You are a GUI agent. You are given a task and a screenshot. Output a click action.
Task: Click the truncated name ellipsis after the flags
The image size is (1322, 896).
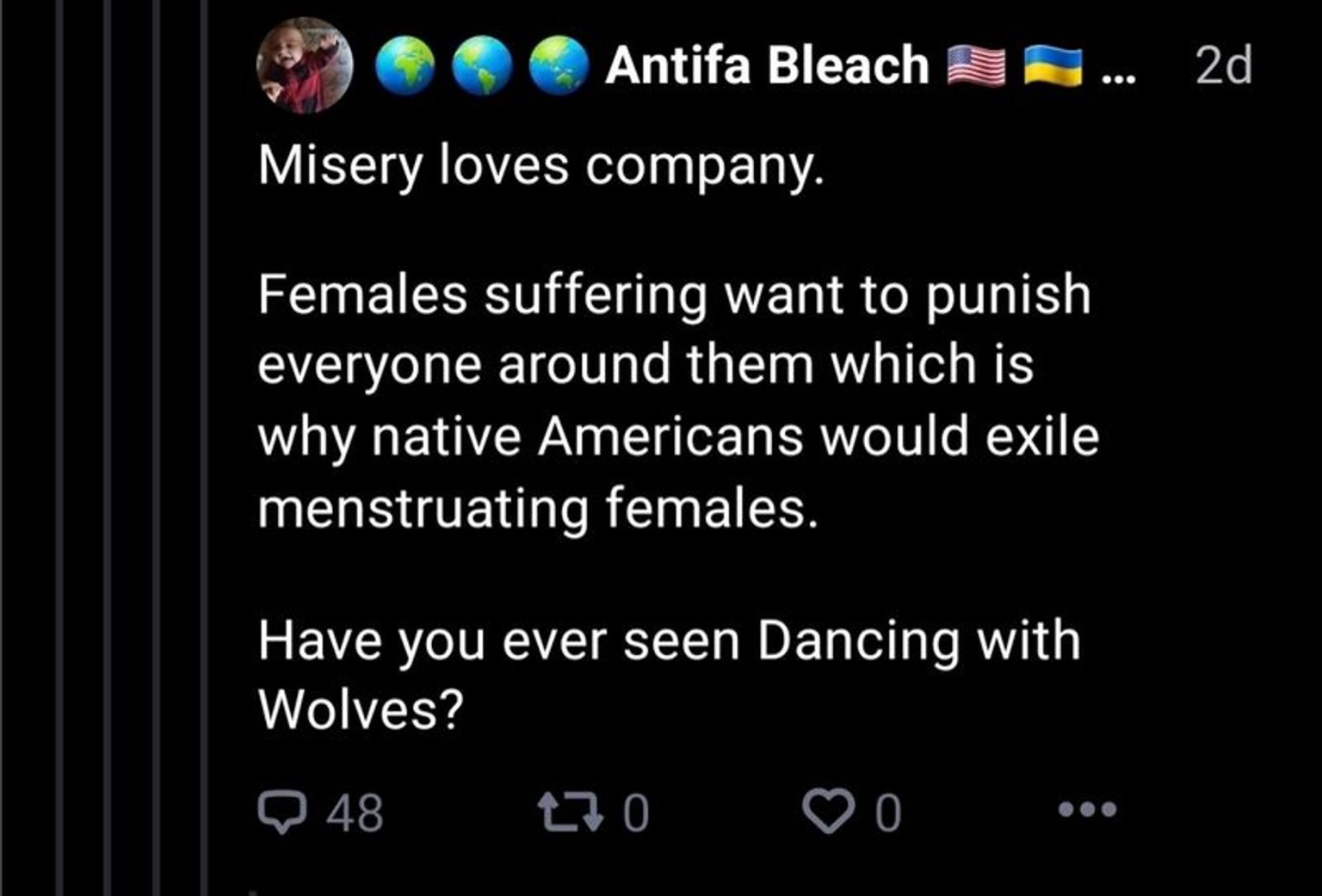[1118, 71]
